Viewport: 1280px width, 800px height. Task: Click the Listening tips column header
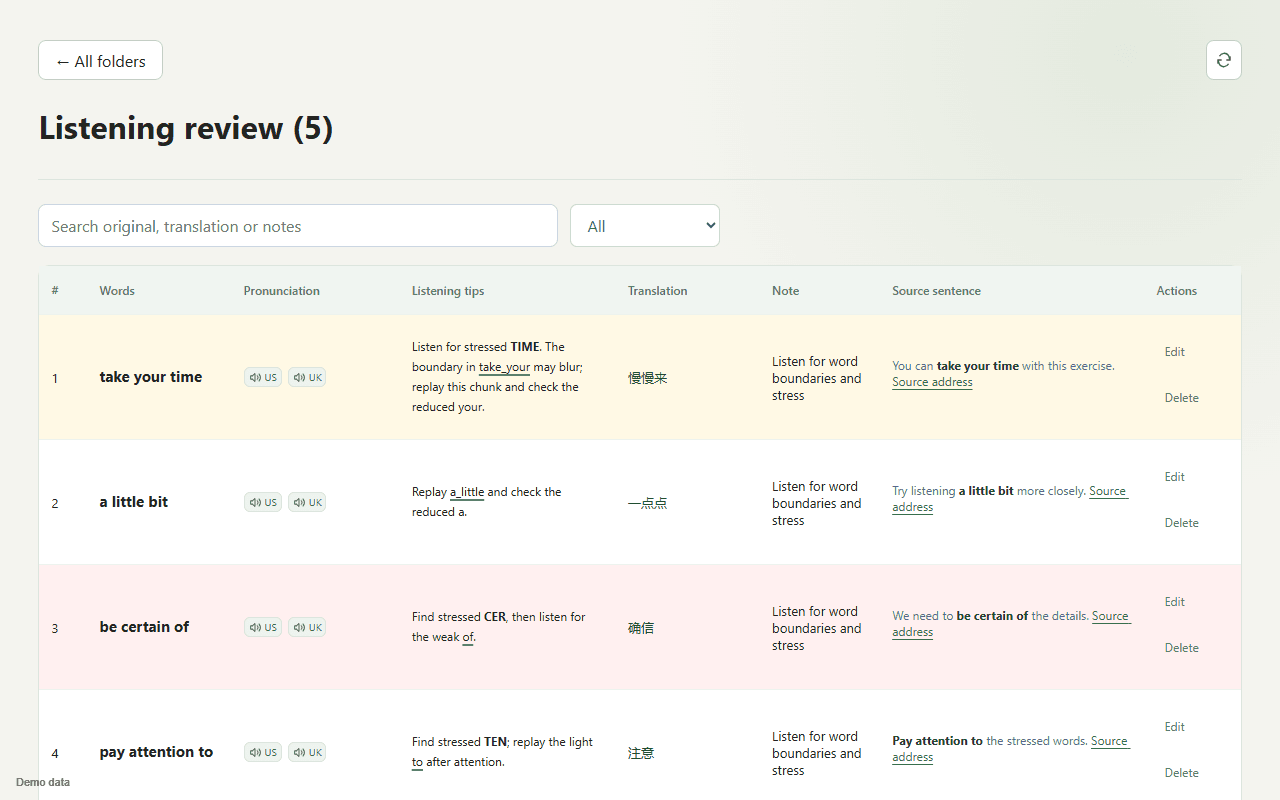point(448,291)
